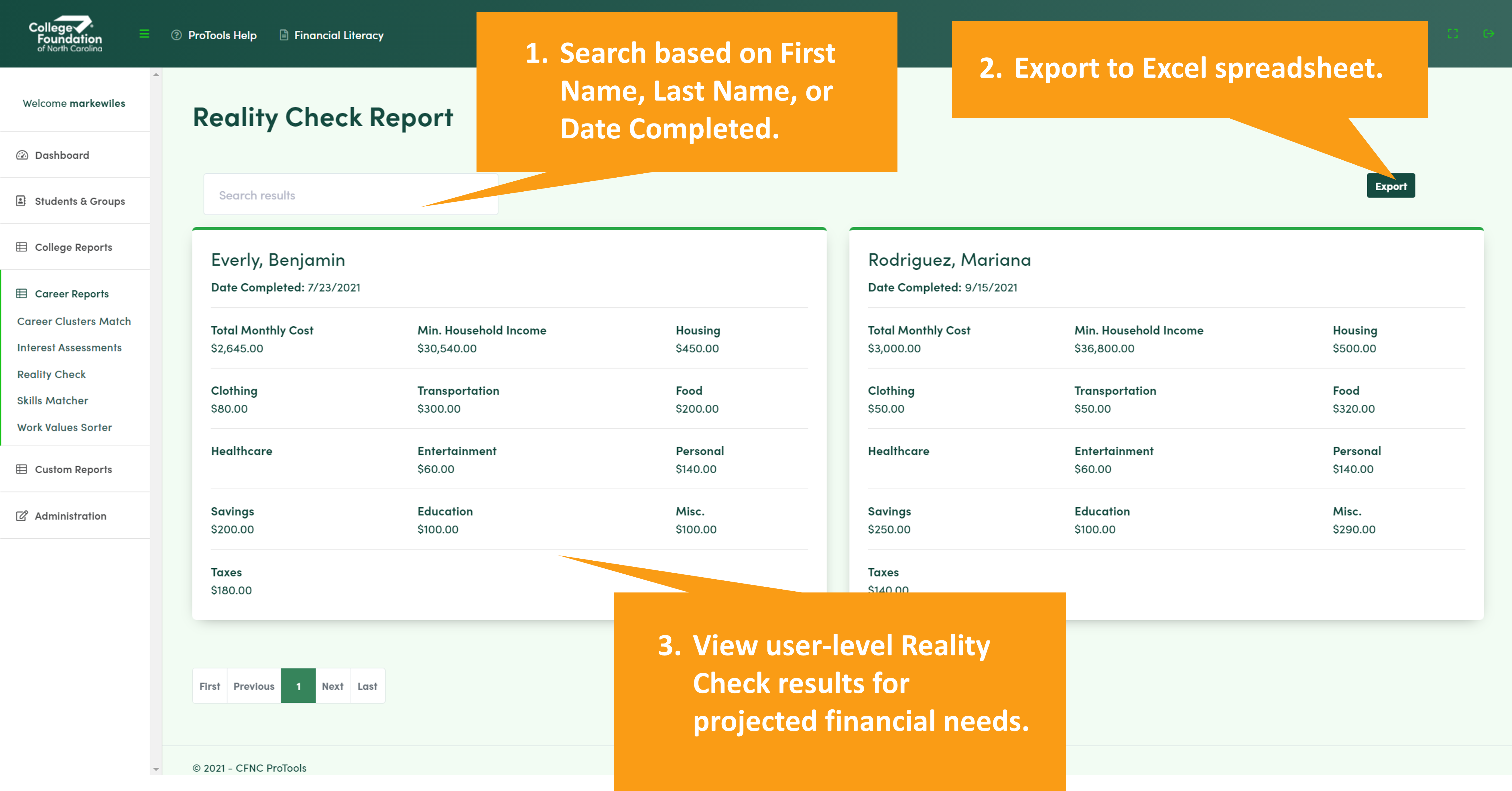Click the Export button
The image size is (1512, 791).
pyautogui.click(x=1391, y=186)
